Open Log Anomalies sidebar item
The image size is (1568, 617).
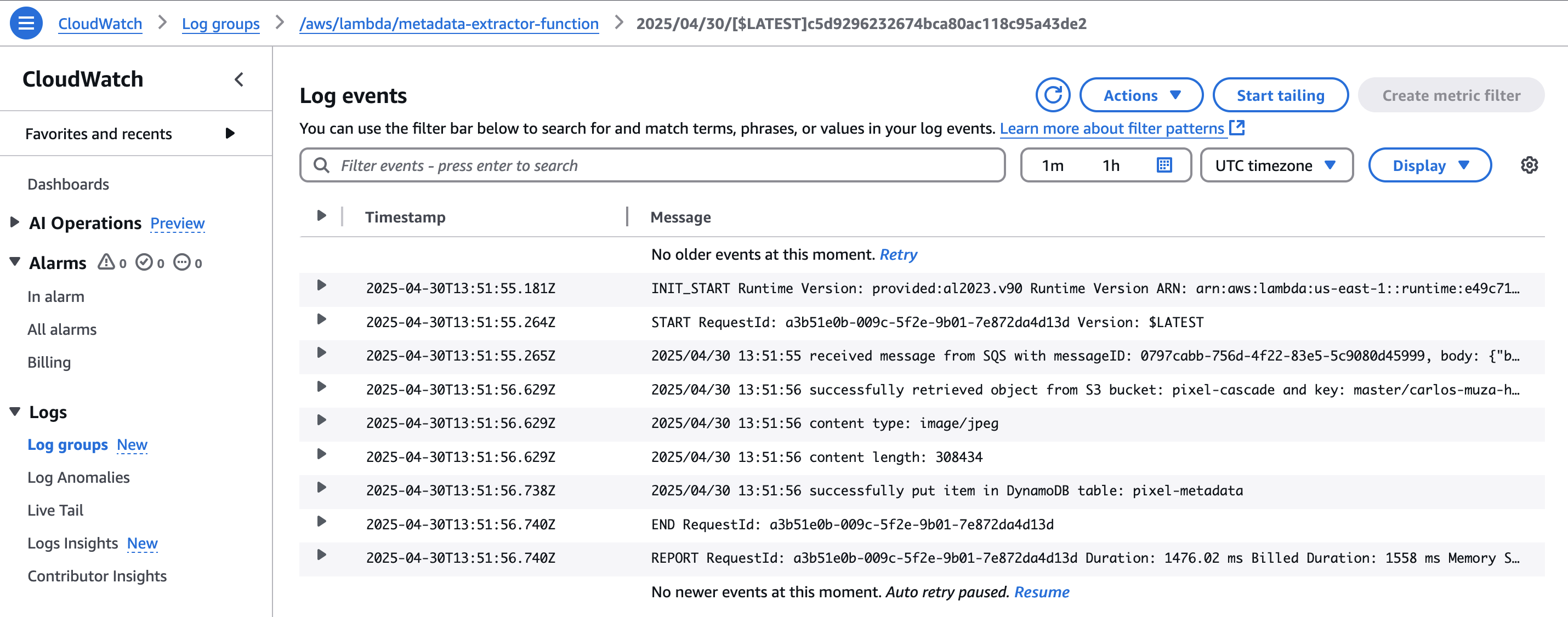click(78, 477)
